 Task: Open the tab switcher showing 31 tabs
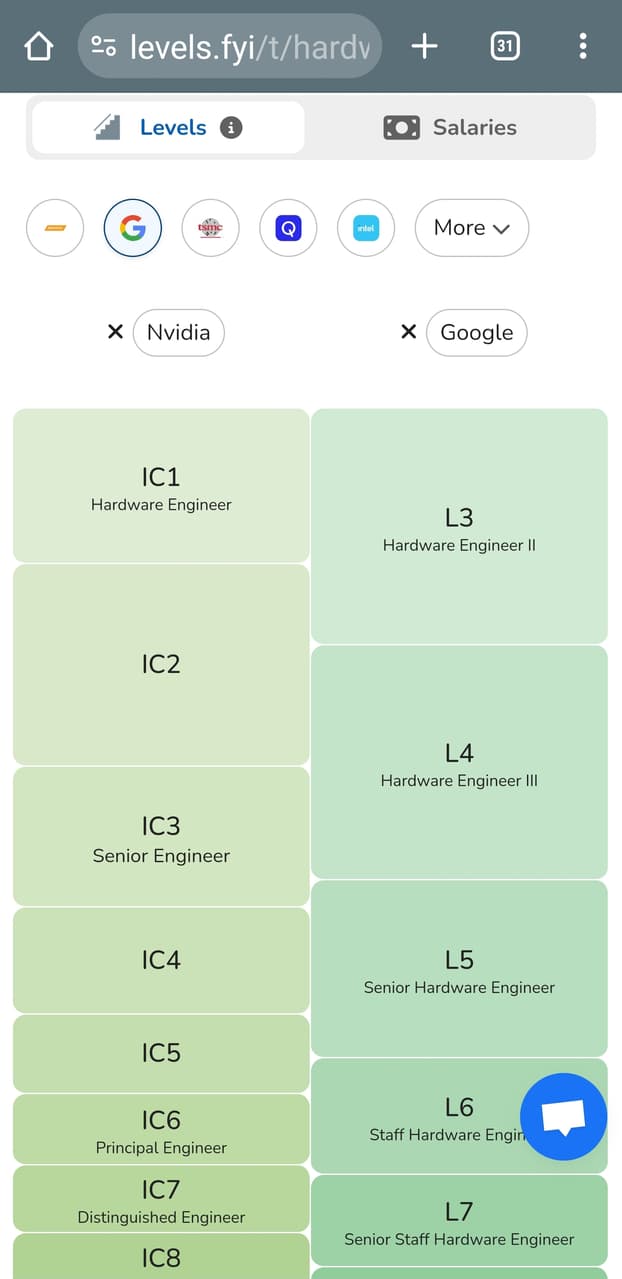(505, 46)
